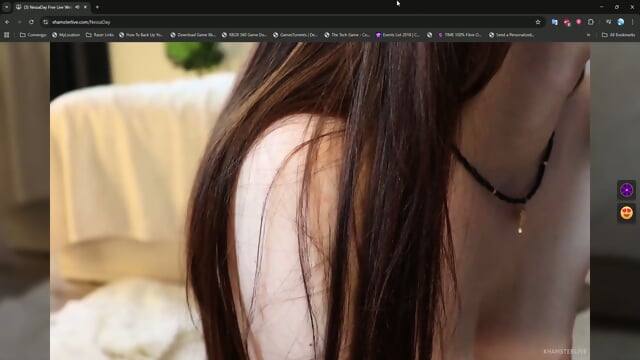Open the Download Game bookmark
The width and height of the screenshot is (640, 360).
[x=193, y=35]
